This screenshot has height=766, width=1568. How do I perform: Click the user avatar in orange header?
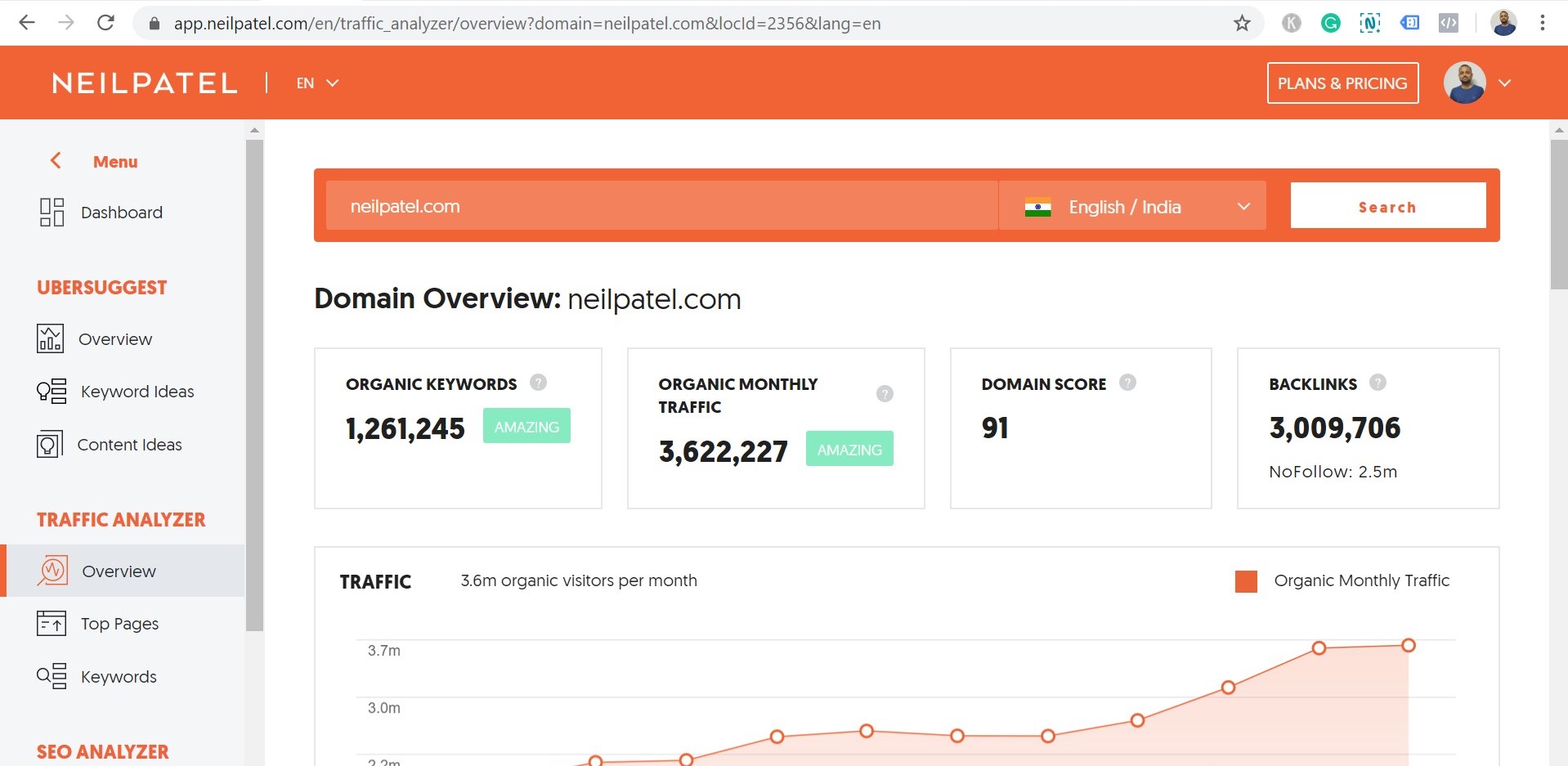(x=1464, y=83)
